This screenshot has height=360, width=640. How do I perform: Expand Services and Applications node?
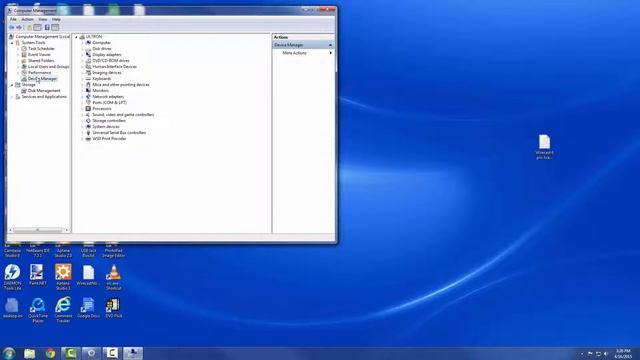click(12, 97)
